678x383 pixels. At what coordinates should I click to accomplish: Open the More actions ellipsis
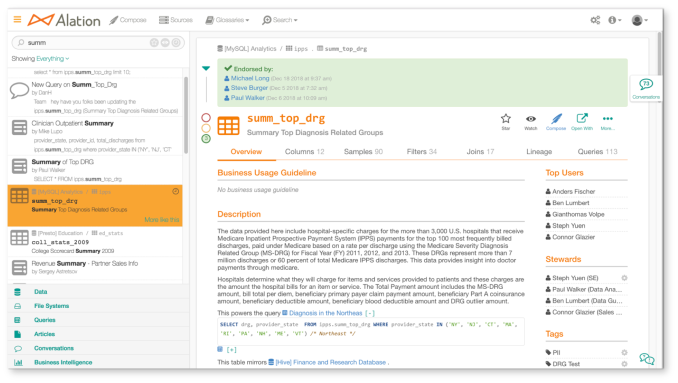pos(608,118)
